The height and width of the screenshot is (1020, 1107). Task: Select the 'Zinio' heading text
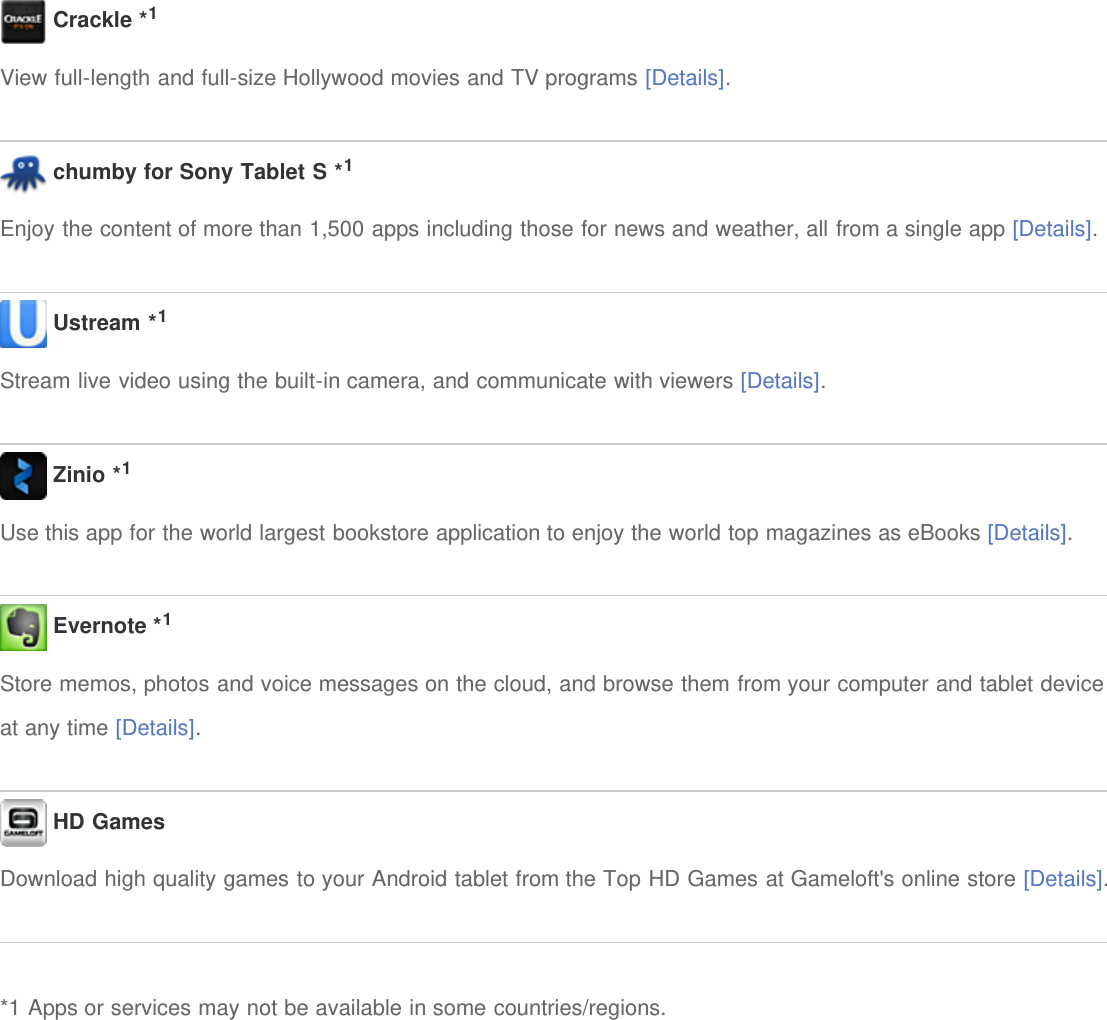point(79,474)
